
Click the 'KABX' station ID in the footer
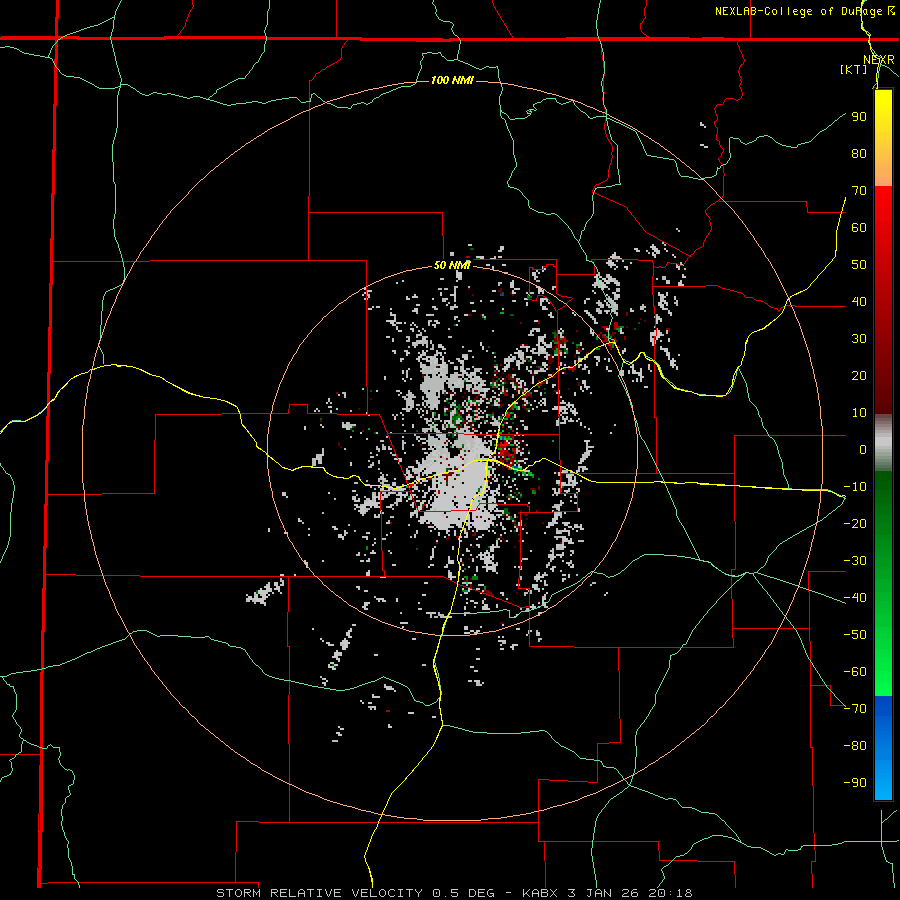pyautogui.click(x=540, y=893)
